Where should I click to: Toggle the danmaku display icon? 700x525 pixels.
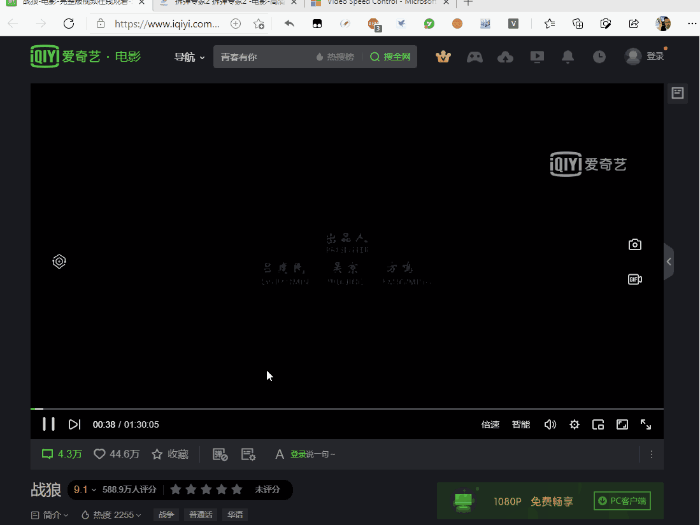pyautogui.click(x=220, y=454)
